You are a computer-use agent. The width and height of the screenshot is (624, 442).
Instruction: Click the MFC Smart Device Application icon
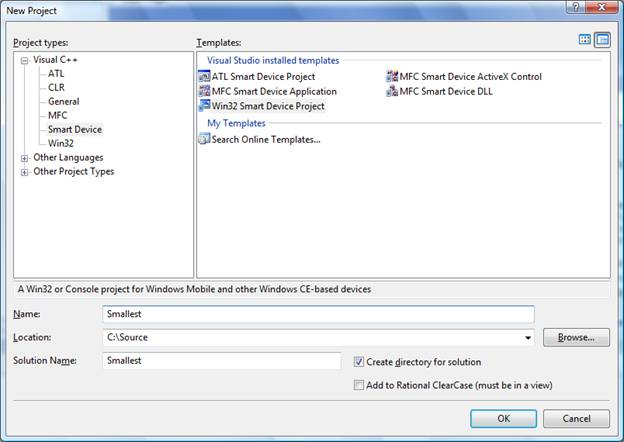pyautogui.click(x=204, y=91)
